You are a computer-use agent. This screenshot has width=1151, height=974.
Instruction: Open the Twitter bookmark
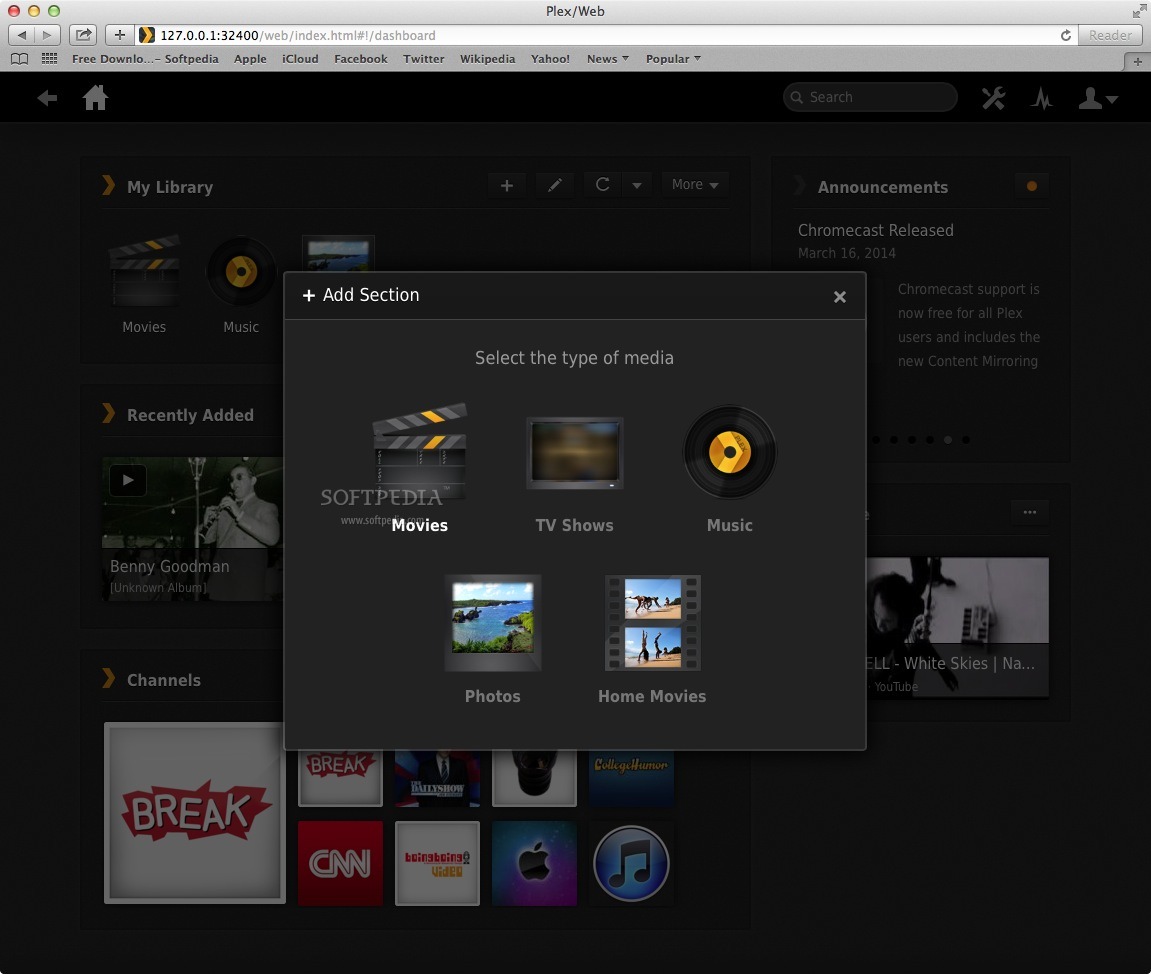coord(424,59)
